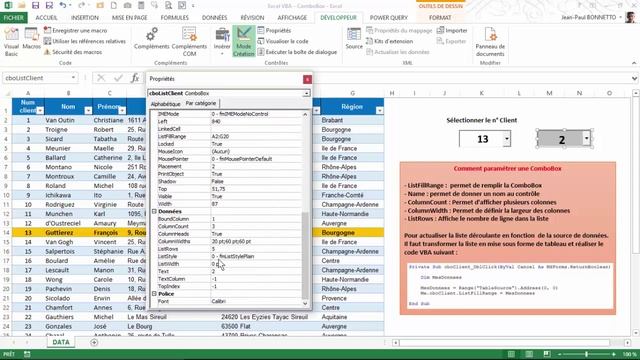Toggle Utiliser les références relatives
This screenshot has width=640, height=360.
point(84,41)
